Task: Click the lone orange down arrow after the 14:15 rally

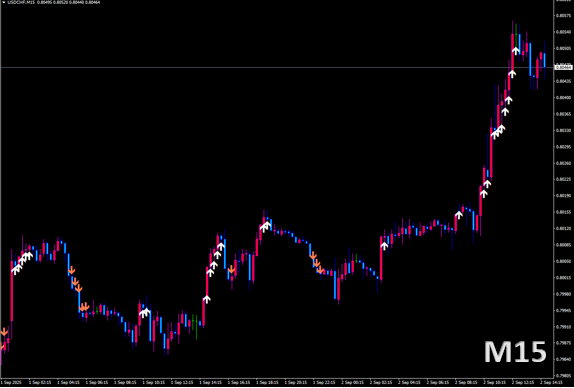Action: (x=231, y=269)
